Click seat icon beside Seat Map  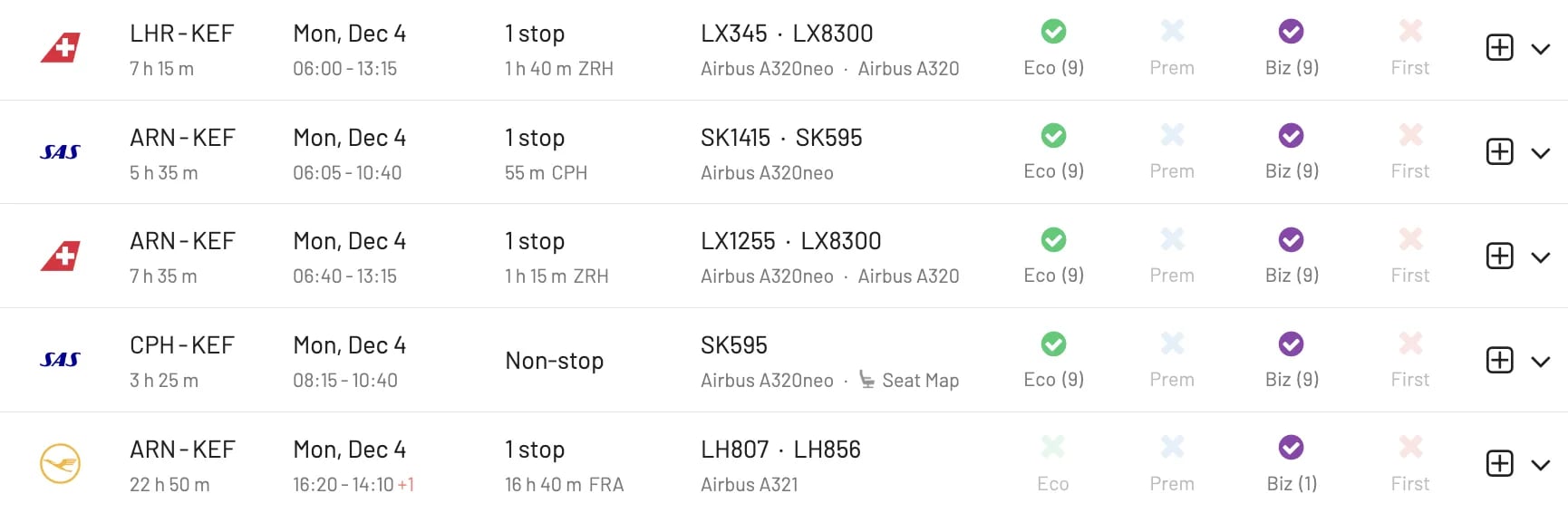point(867,380)
